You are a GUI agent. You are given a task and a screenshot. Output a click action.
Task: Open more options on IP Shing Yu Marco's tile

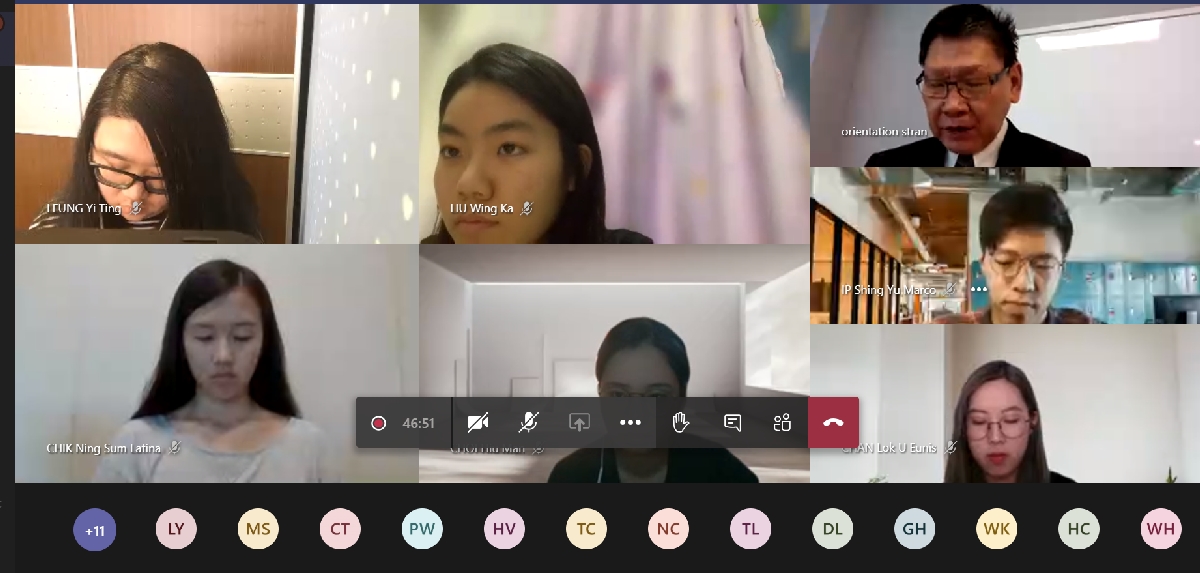(978, 289)
